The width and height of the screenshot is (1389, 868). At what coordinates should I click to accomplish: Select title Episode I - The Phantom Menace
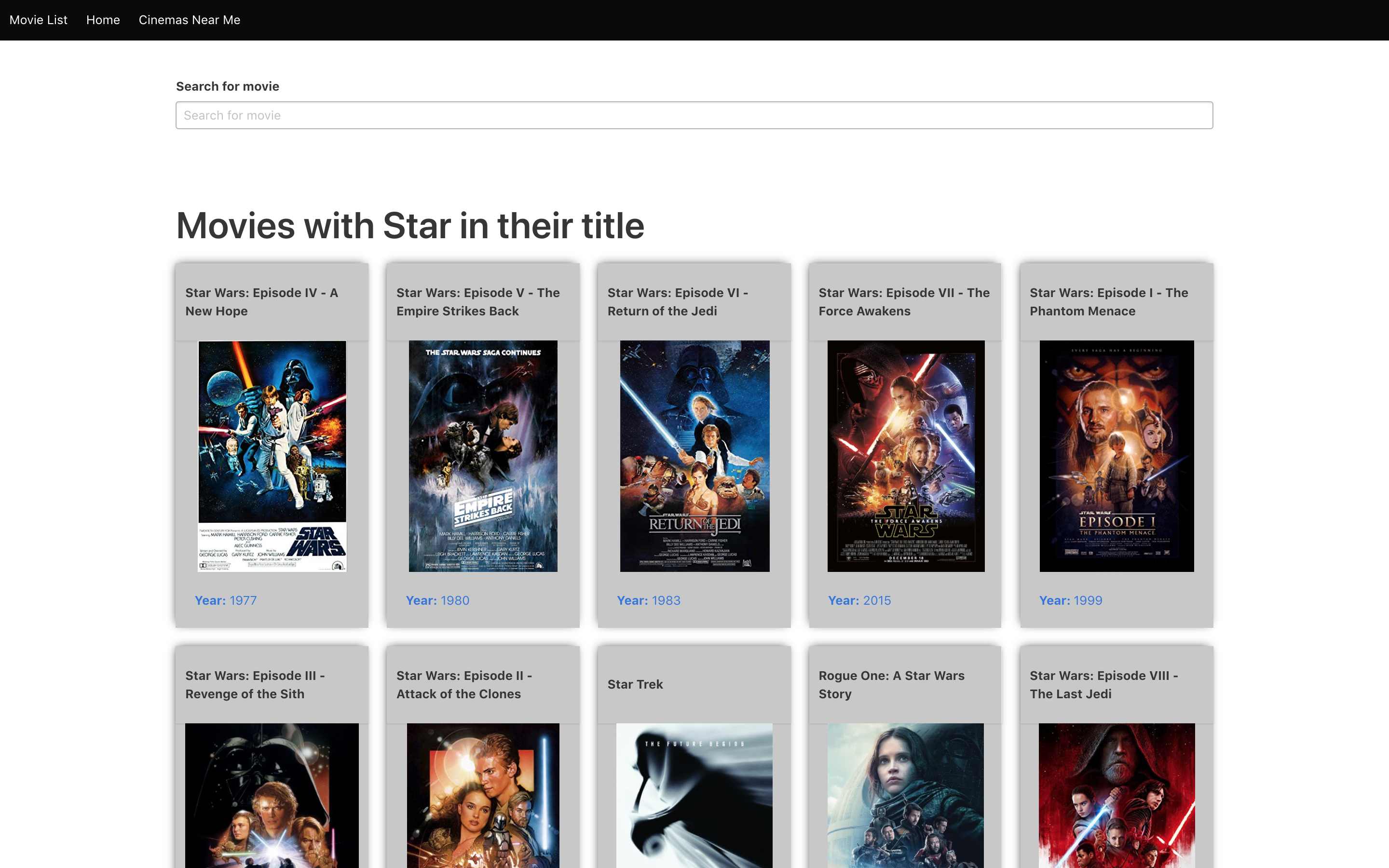1109,302
